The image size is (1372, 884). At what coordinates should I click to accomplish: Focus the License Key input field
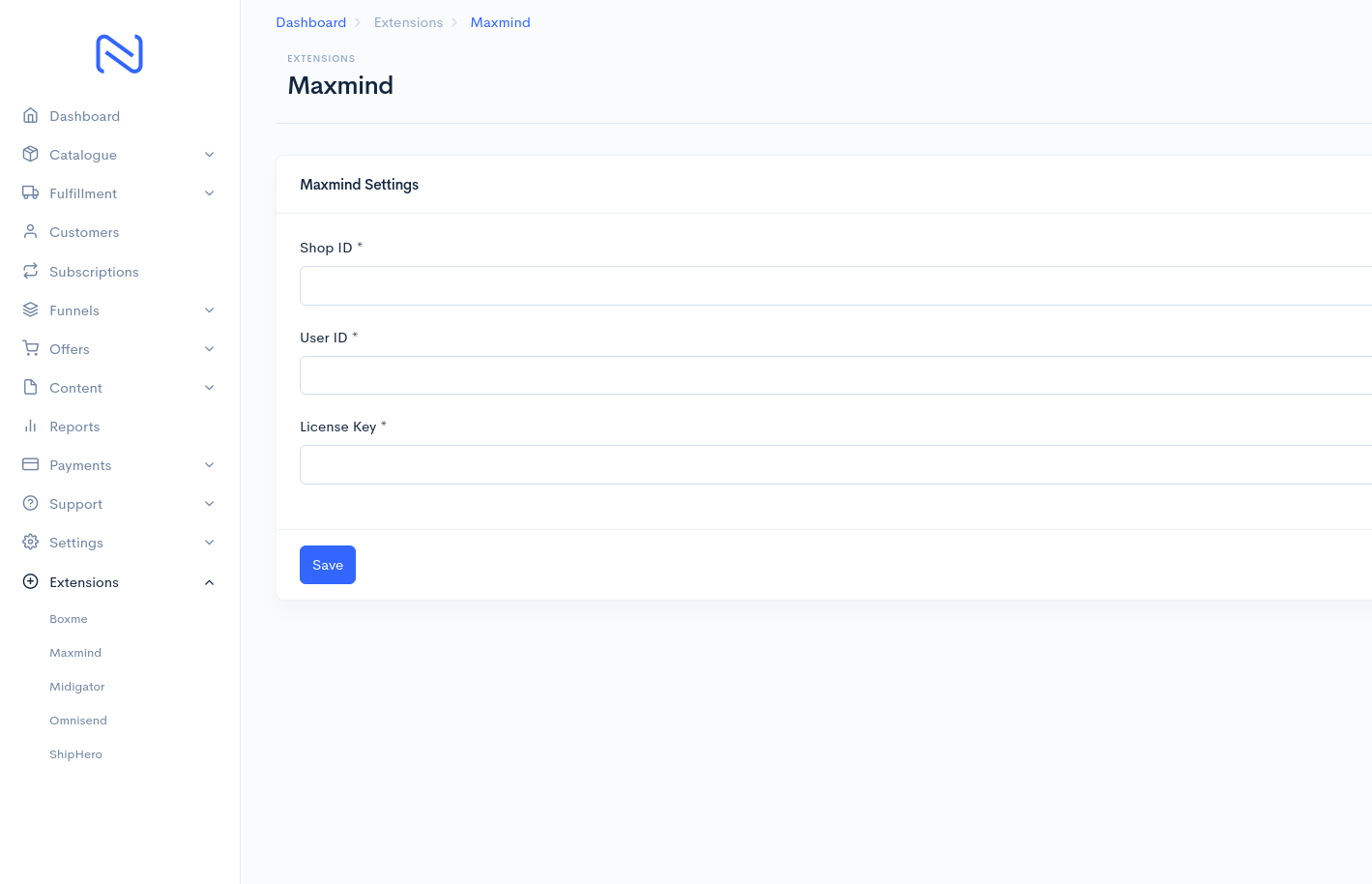pyautogui.click(x=836, y=464)
